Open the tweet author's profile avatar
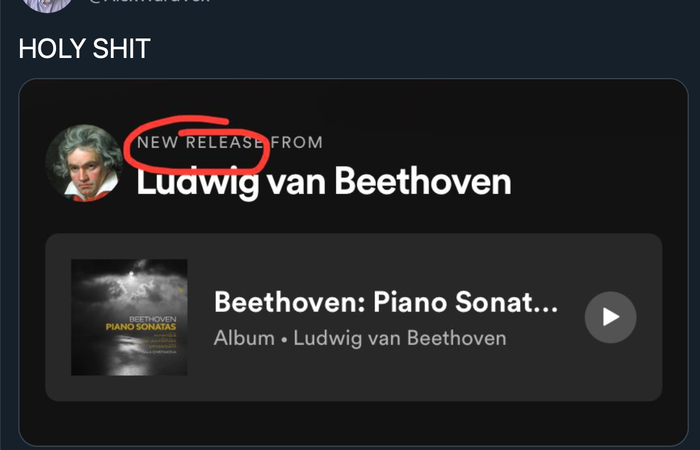The image size is (700, 450). (x=47, y=4)
